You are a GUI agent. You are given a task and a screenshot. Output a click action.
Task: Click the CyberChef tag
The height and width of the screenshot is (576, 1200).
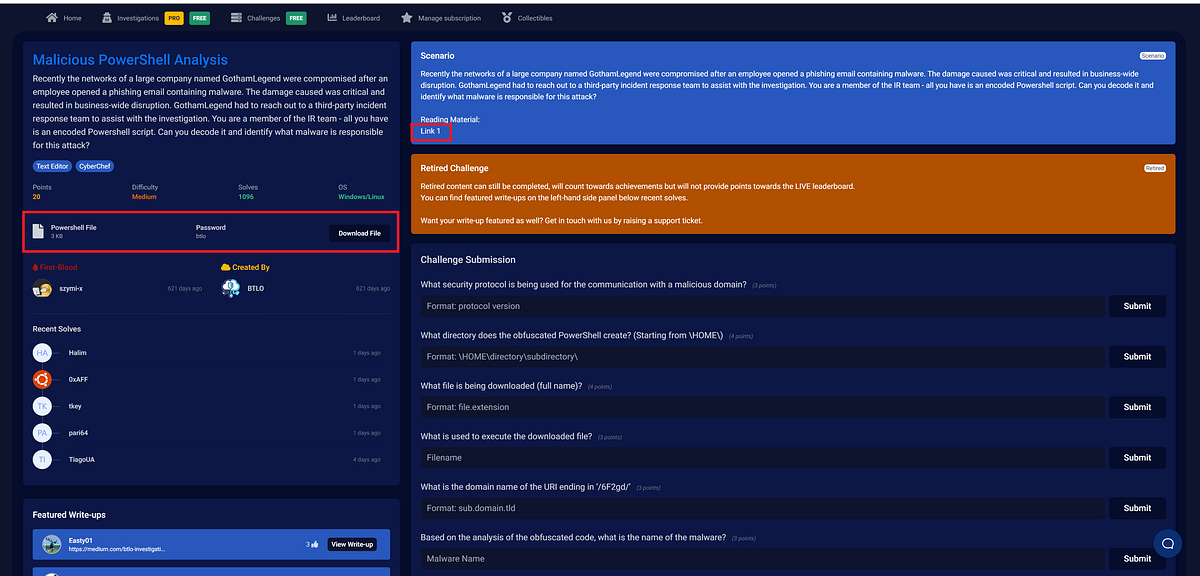click(x=94, y=165)
